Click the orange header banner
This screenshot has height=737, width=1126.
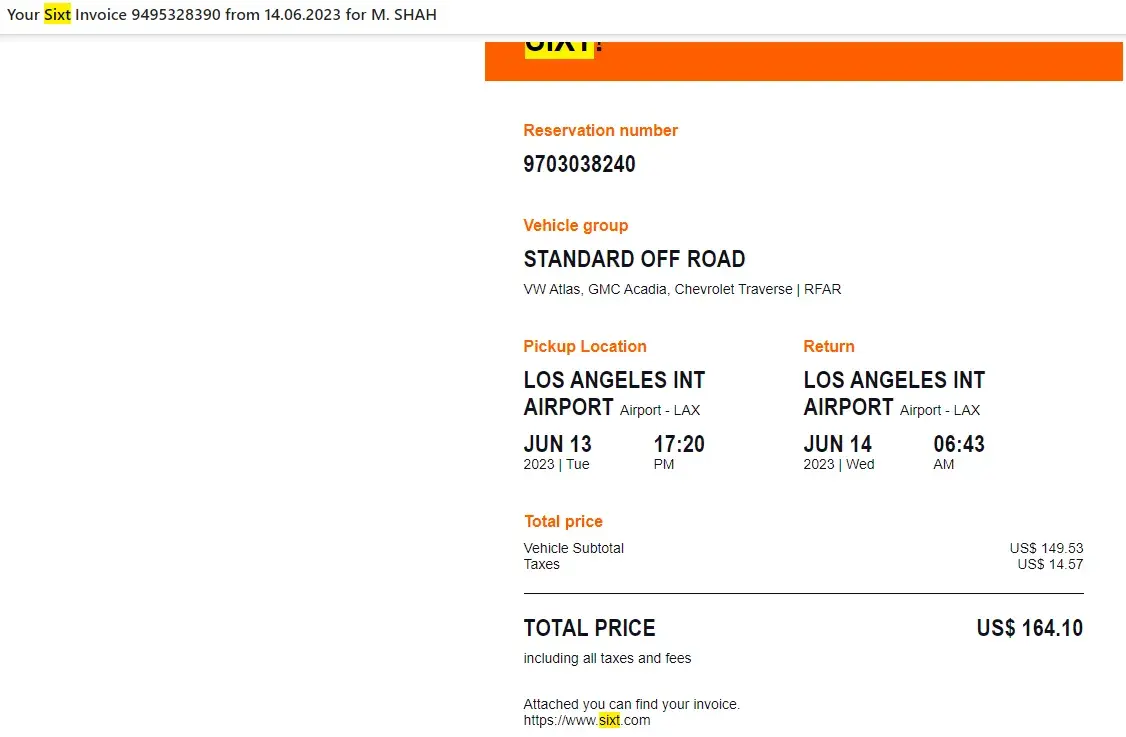tap(850, 60)
